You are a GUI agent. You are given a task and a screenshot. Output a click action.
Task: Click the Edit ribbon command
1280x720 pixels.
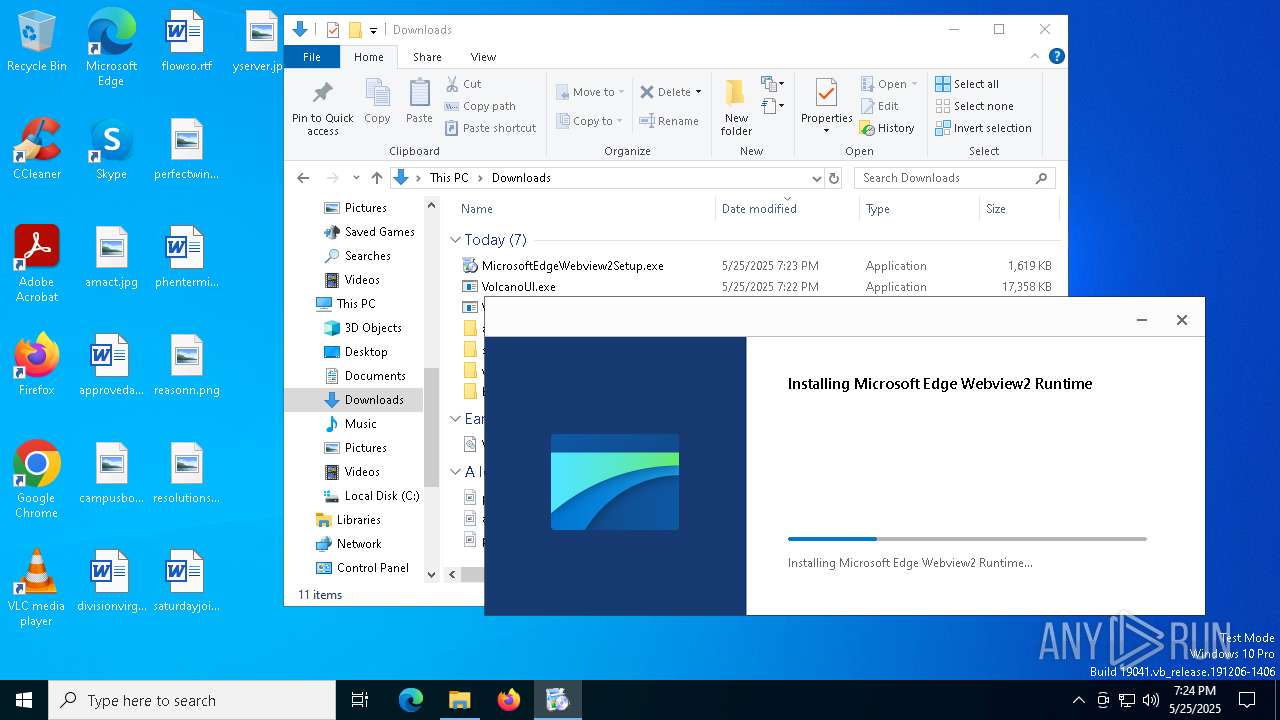coord(879,106)
